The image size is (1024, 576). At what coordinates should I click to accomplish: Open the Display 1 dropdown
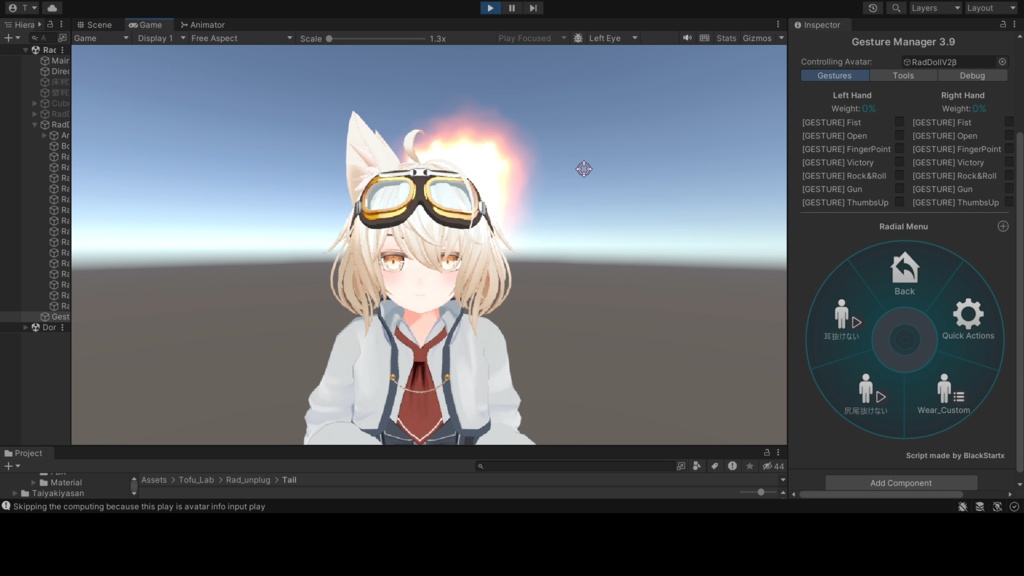[161, 39]
